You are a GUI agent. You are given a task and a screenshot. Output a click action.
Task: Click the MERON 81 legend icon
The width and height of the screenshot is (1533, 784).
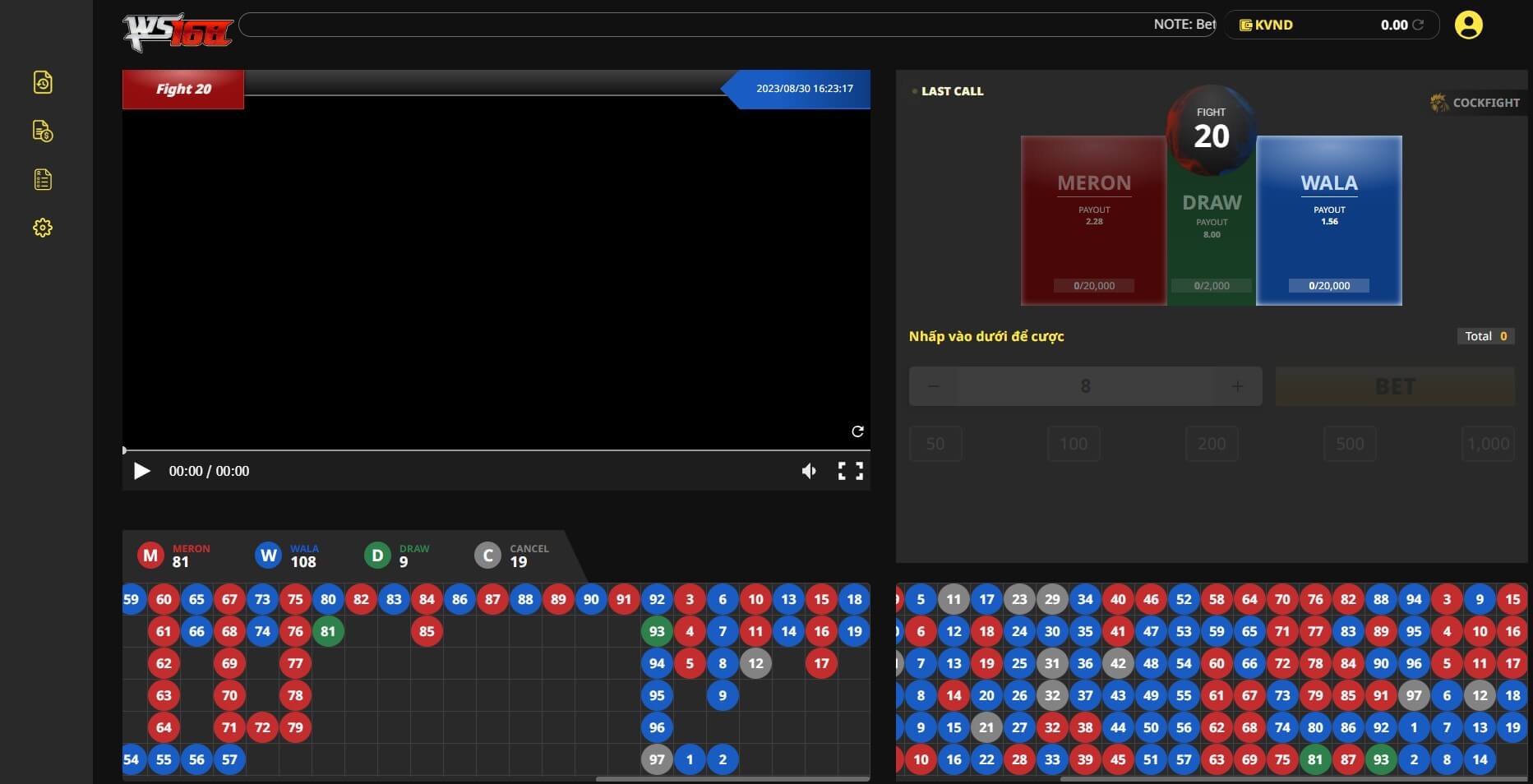pyautogui.click(x=150, y=556)
